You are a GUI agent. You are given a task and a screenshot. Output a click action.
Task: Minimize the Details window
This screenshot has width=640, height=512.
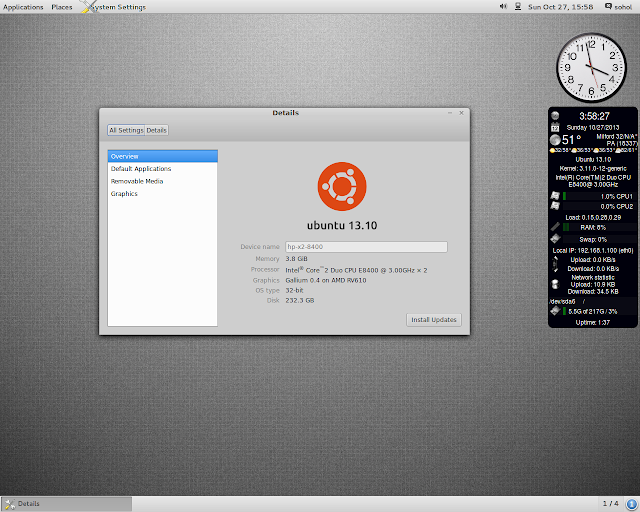pyautogui.click(x=450, y=113)
